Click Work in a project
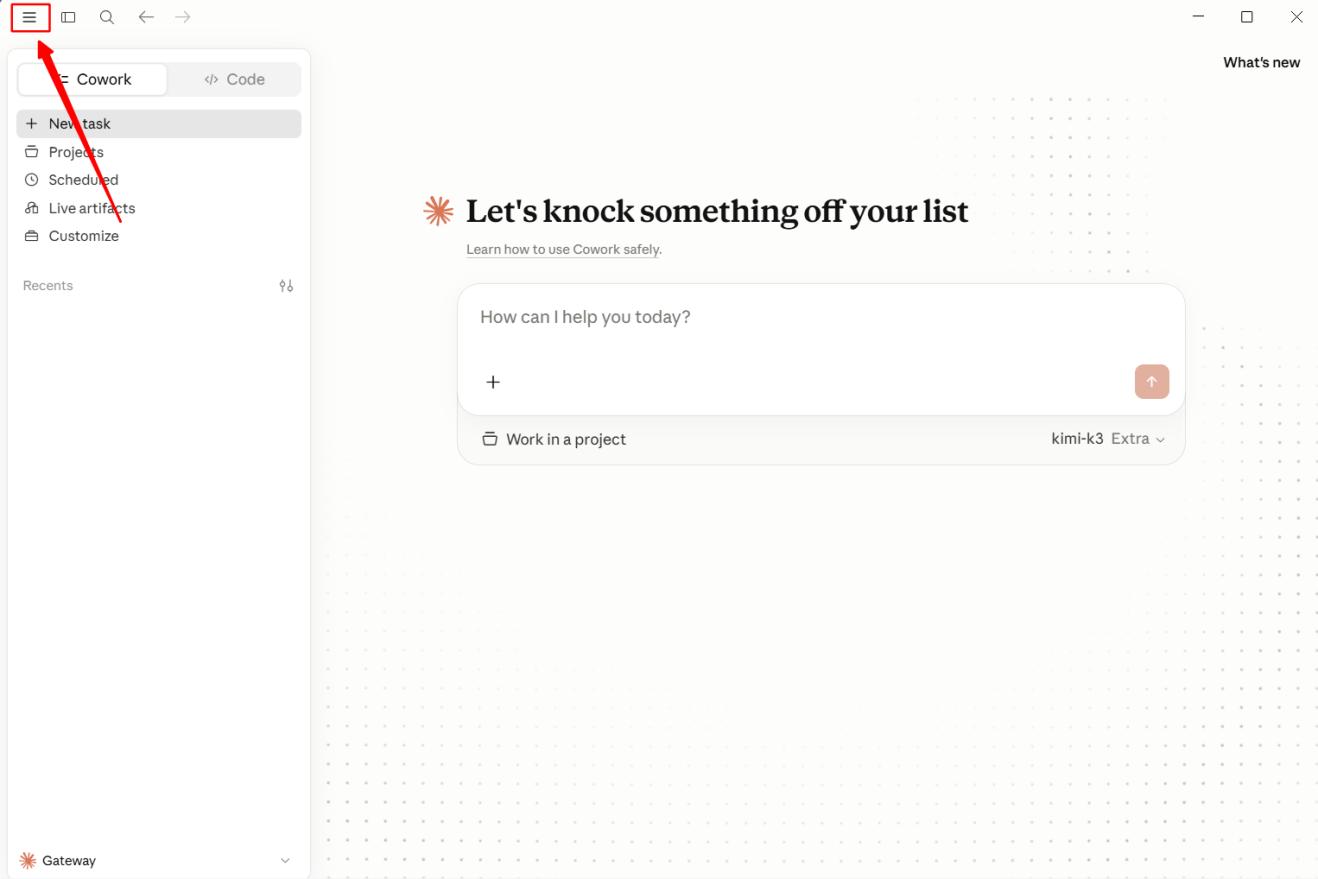 point(554,439)
